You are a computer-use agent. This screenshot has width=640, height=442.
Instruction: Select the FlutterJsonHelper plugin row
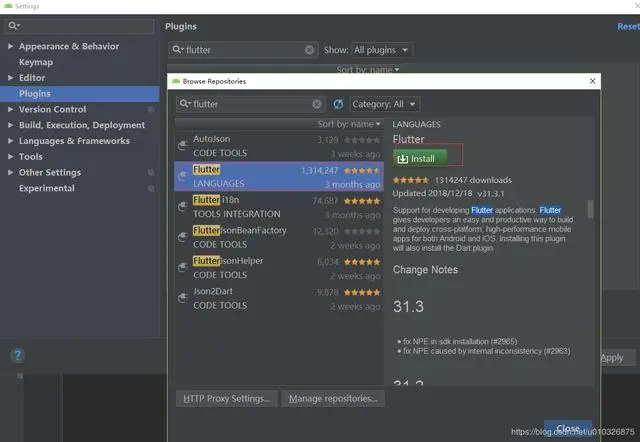[279, 268]
